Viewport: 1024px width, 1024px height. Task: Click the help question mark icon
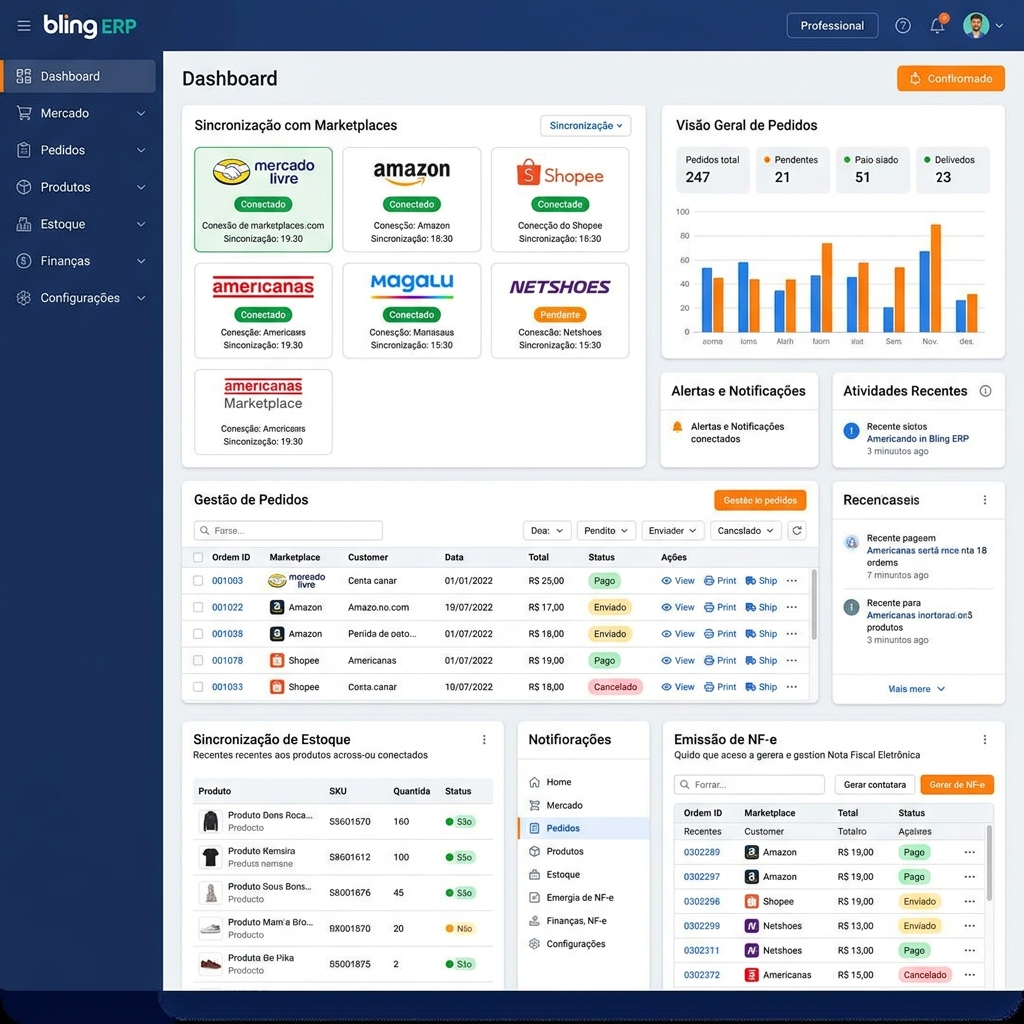click(903, 25)
